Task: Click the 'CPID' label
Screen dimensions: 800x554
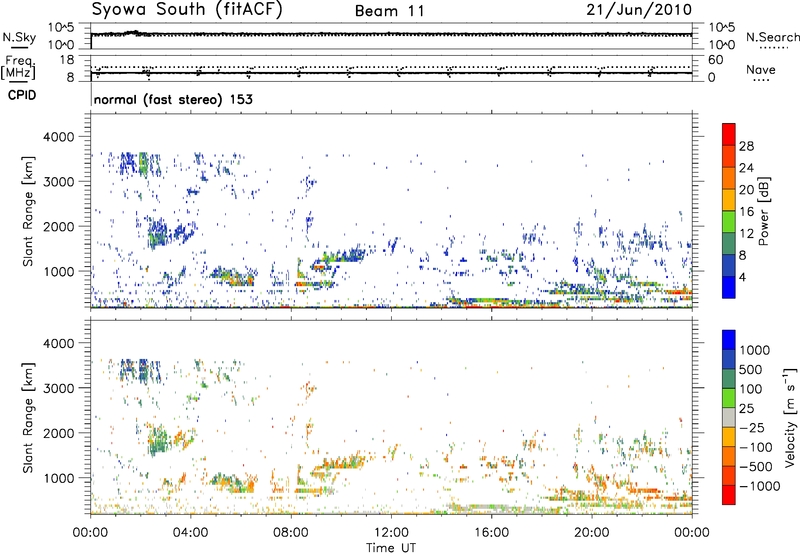Action: click(x=22, y=95)
